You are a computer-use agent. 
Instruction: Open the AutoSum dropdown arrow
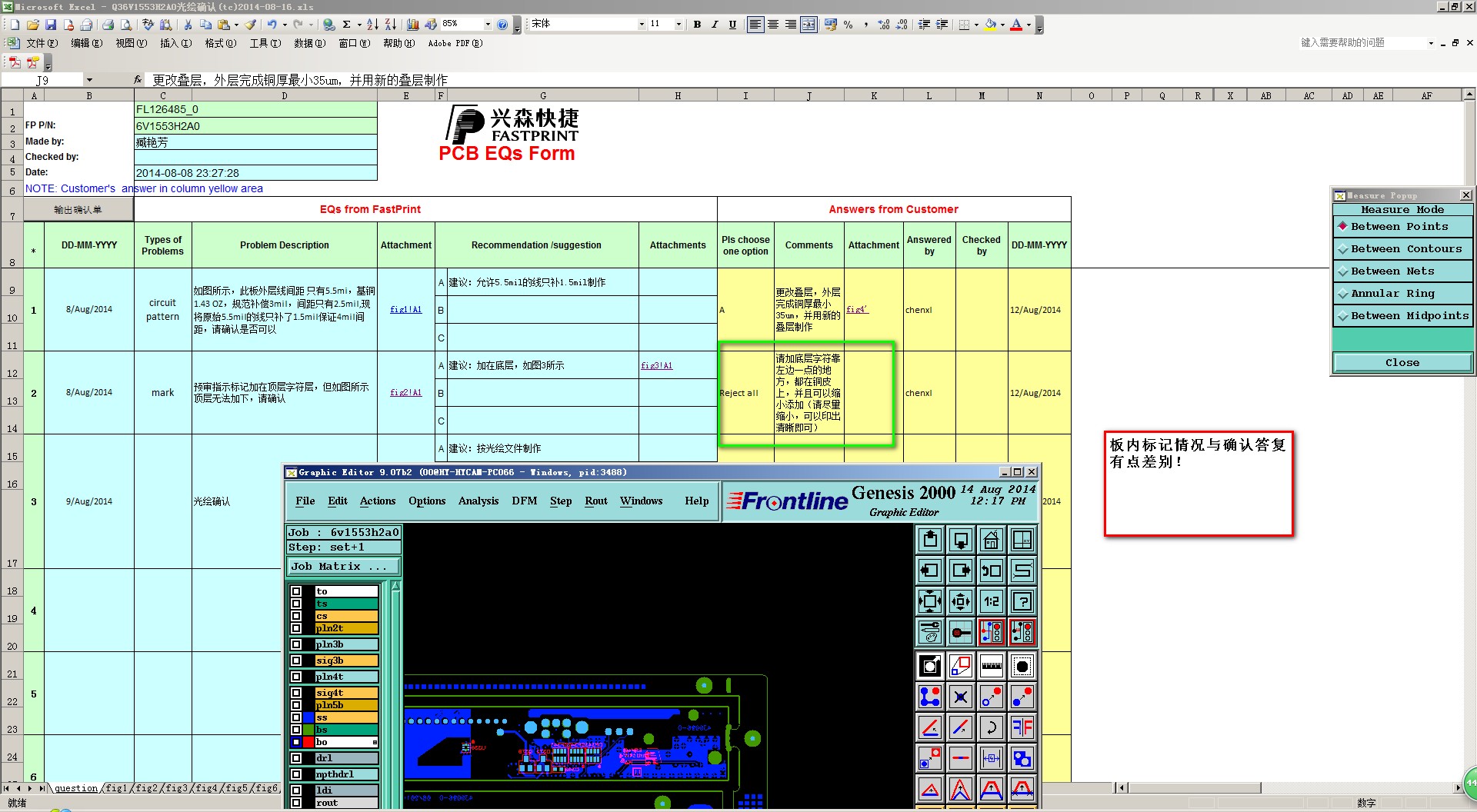(358, 25)
